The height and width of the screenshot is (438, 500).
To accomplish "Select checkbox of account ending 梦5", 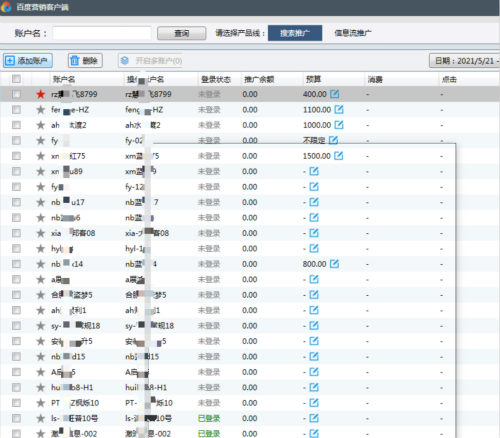I will (x=16, y=295).
